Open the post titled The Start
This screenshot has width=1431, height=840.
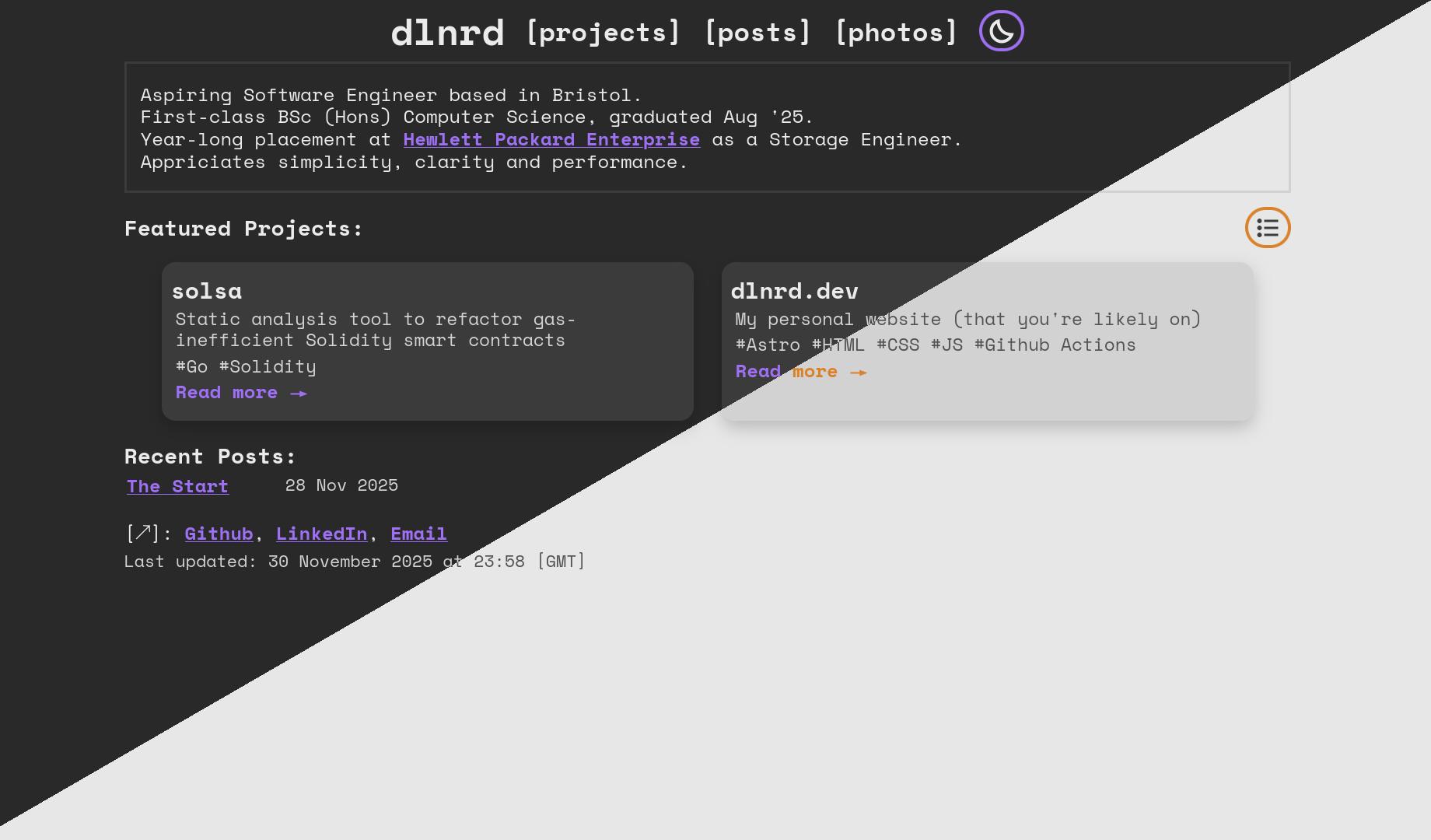(177, 486)
